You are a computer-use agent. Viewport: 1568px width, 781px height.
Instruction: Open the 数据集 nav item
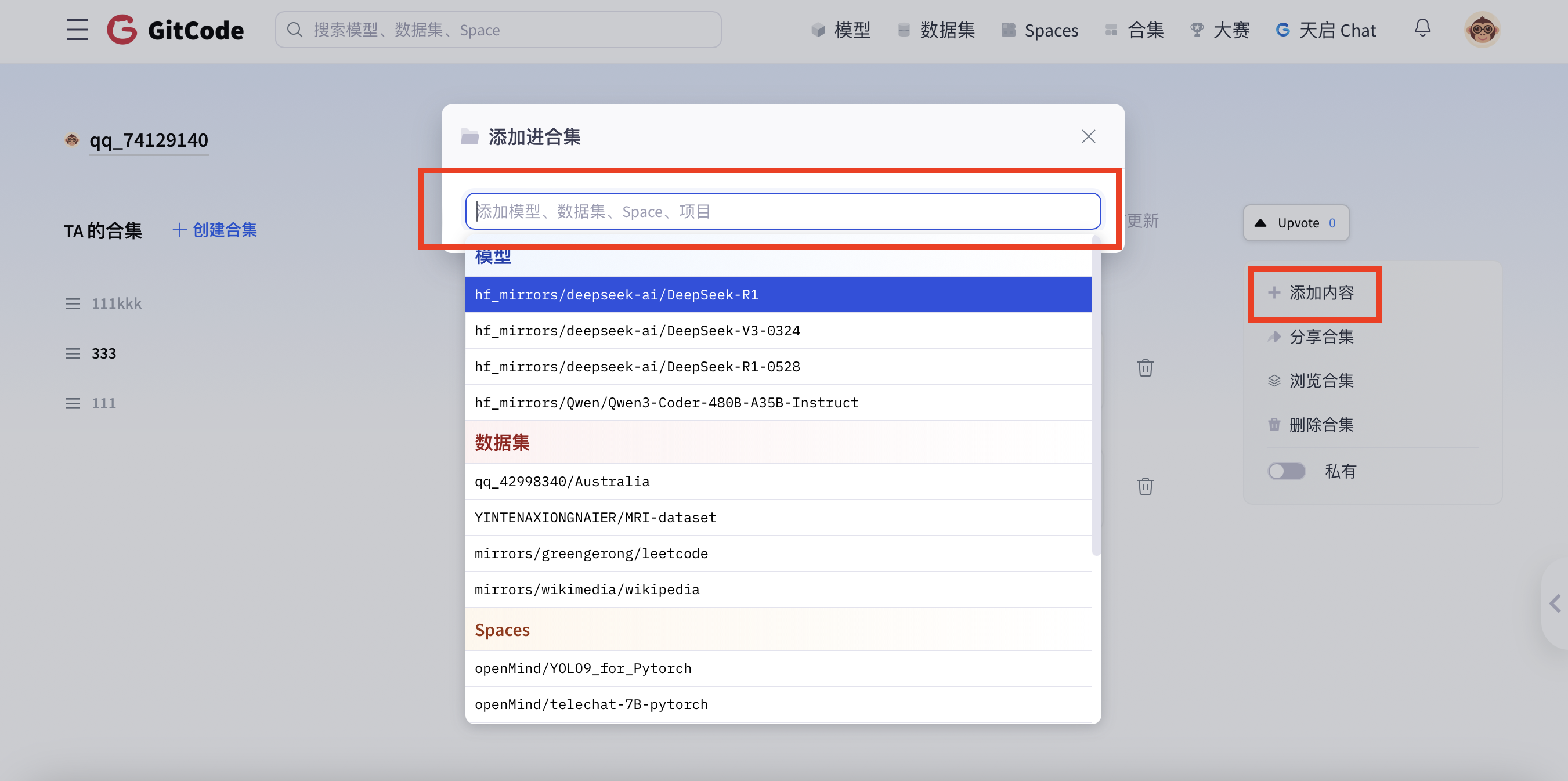click(936, 30)
